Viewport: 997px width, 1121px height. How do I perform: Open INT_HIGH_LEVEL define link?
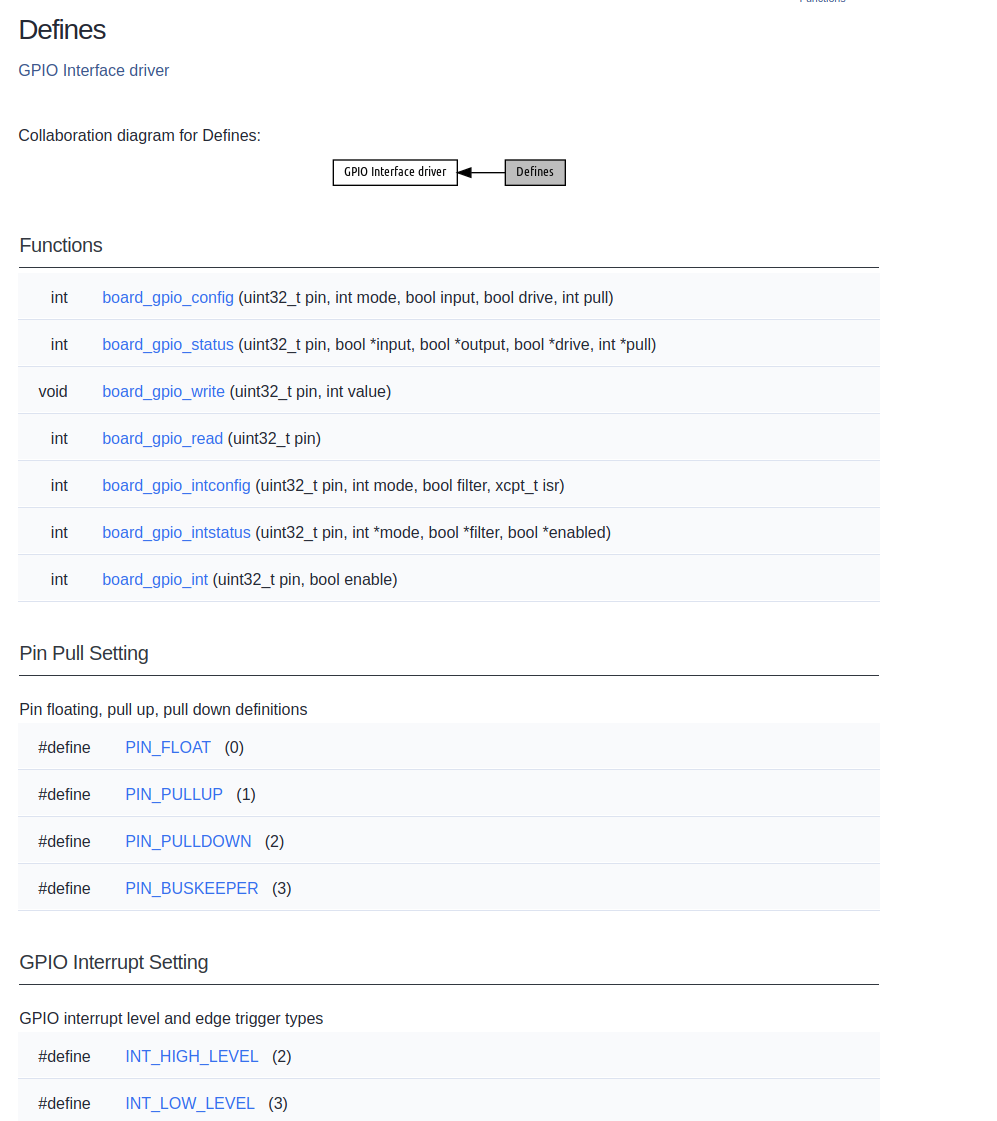192,1057
